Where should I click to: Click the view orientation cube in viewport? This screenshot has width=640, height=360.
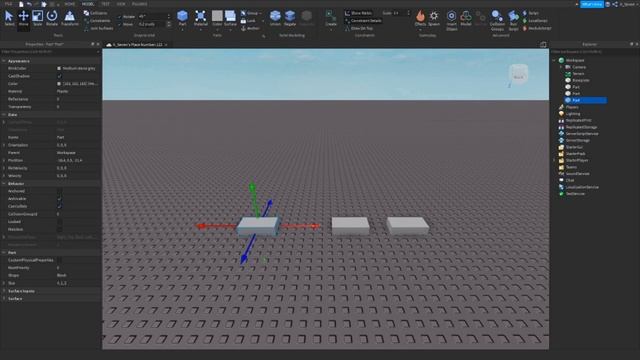click(x=518, y=74)
